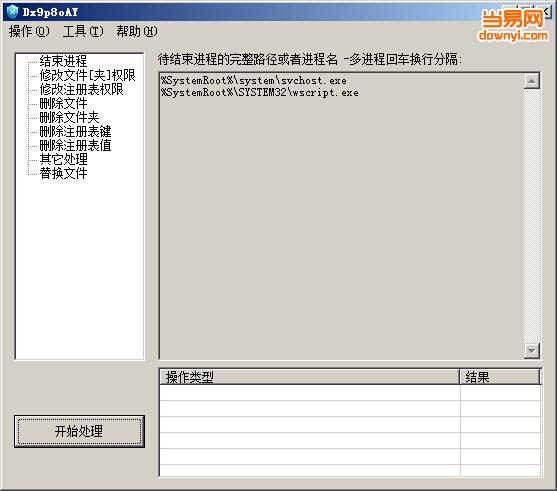Click scroll down arrow of process list

point(531,351)
